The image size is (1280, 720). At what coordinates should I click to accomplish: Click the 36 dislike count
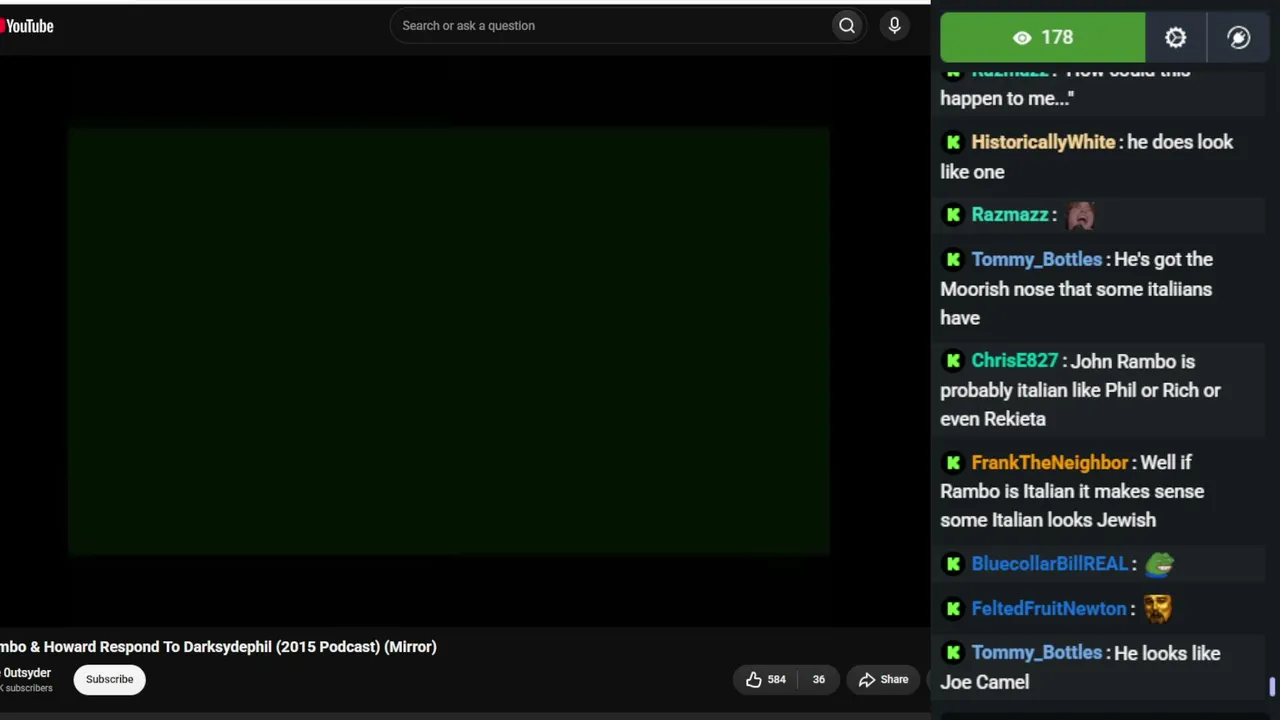(818, 679)
